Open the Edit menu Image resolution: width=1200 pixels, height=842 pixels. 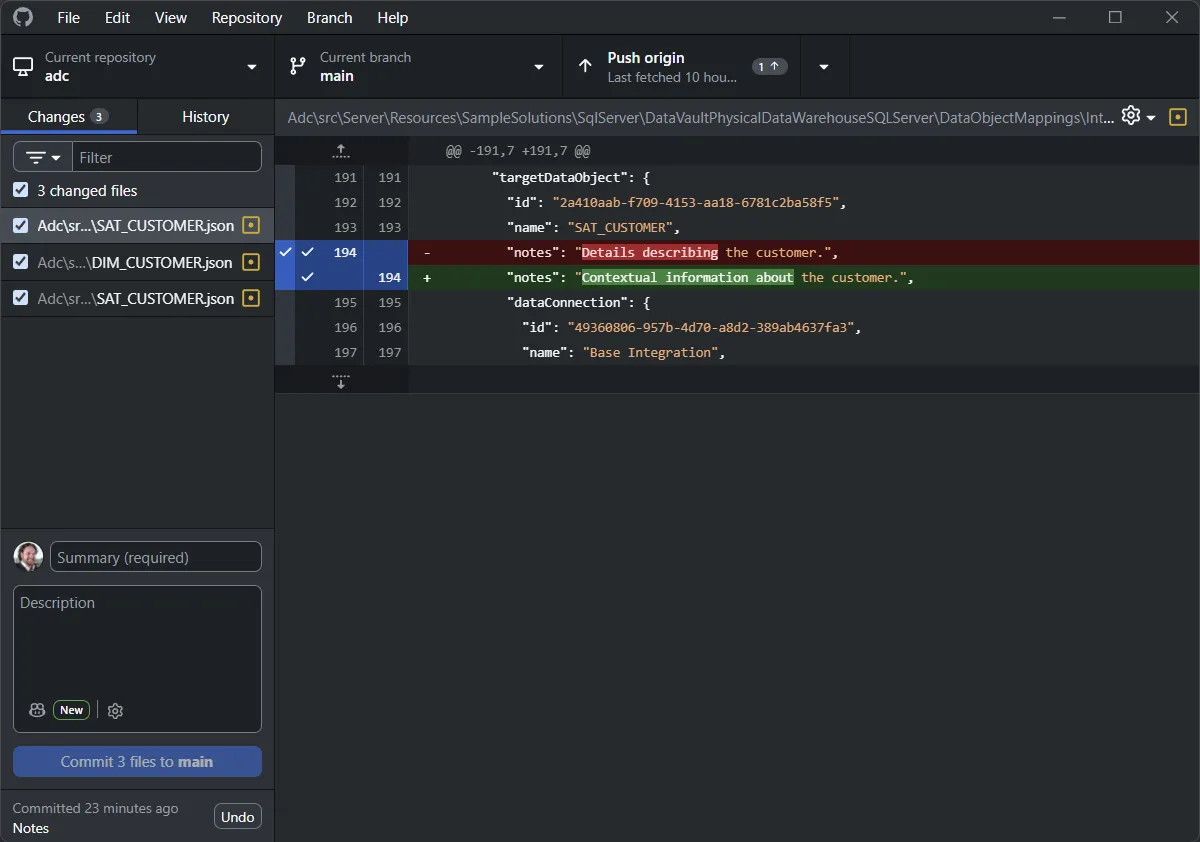pos(118,17)
